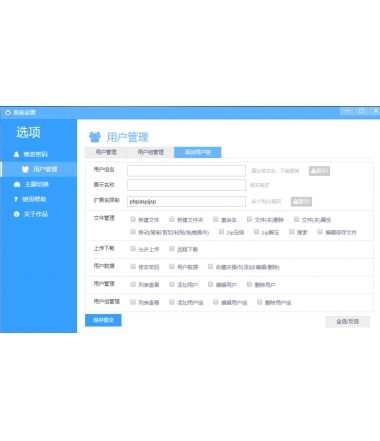The width and height of the screenshot is (380, 441).
Task: Click the 主题切换 theme icon in sidebar
Action: [17, 184]
